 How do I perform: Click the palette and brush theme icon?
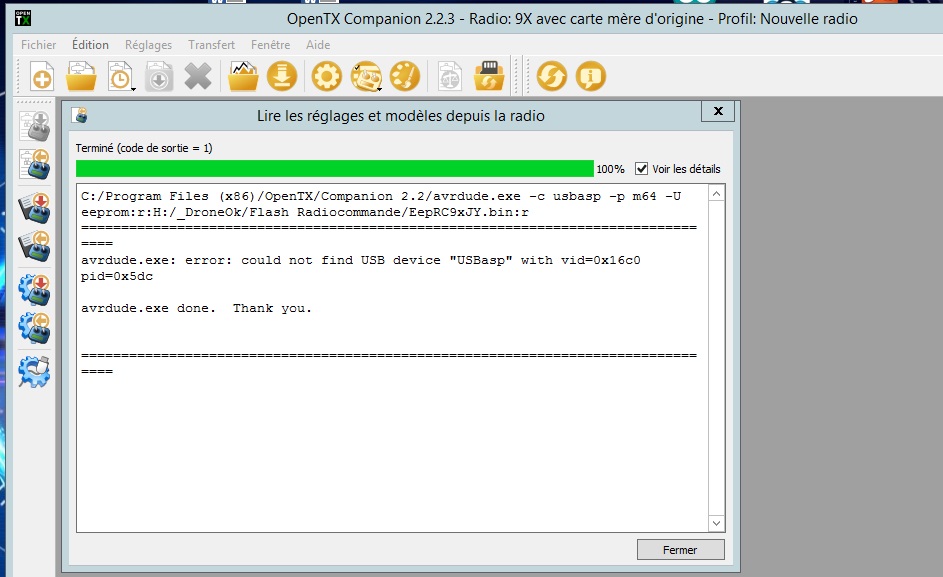click(x=405, y=76)
